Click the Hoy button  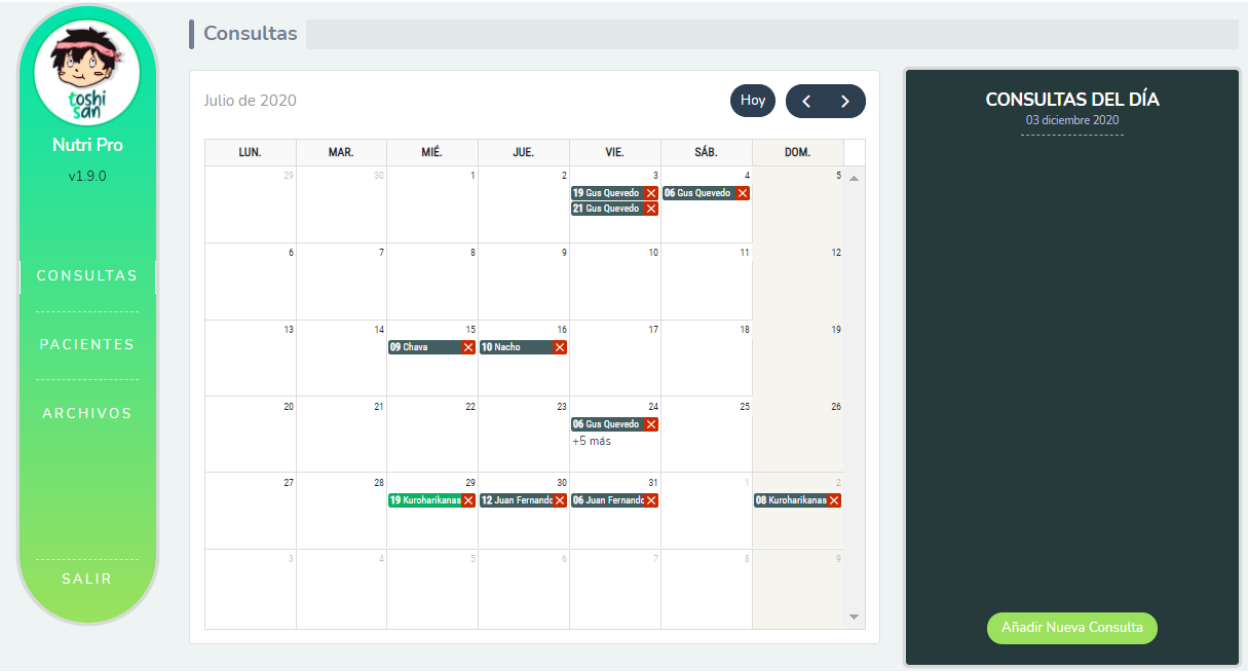click(752, 100)
